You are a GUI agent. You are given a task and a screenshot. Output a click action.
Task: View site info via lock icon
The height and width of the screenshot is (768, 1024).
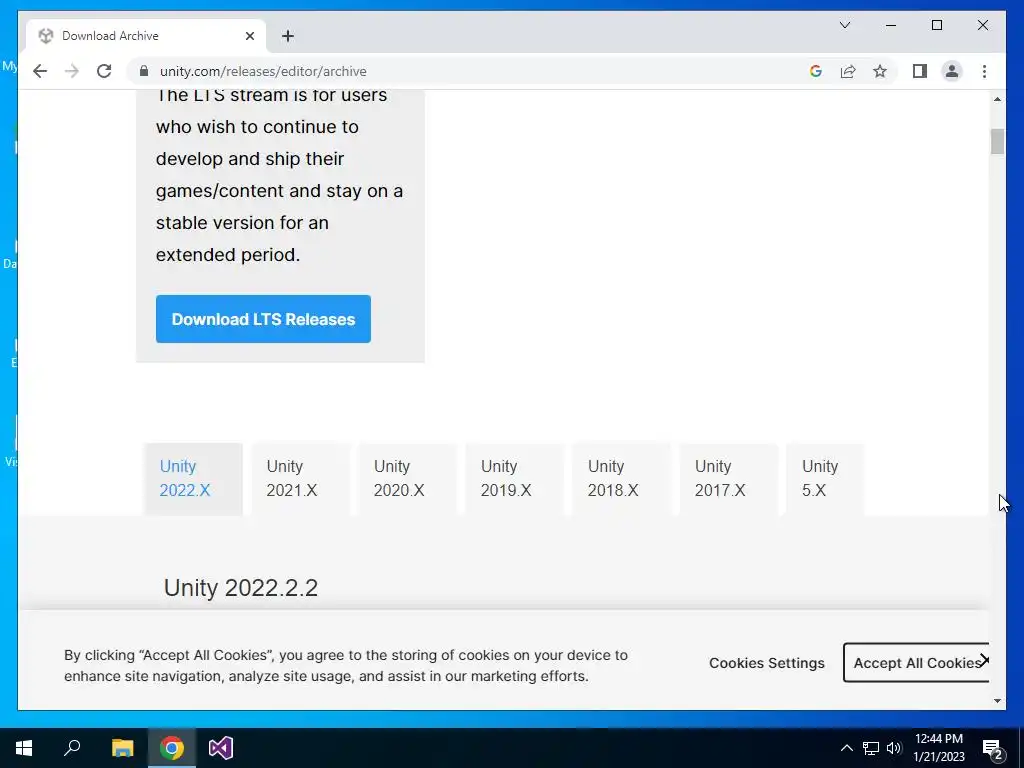tap(144, 71)
